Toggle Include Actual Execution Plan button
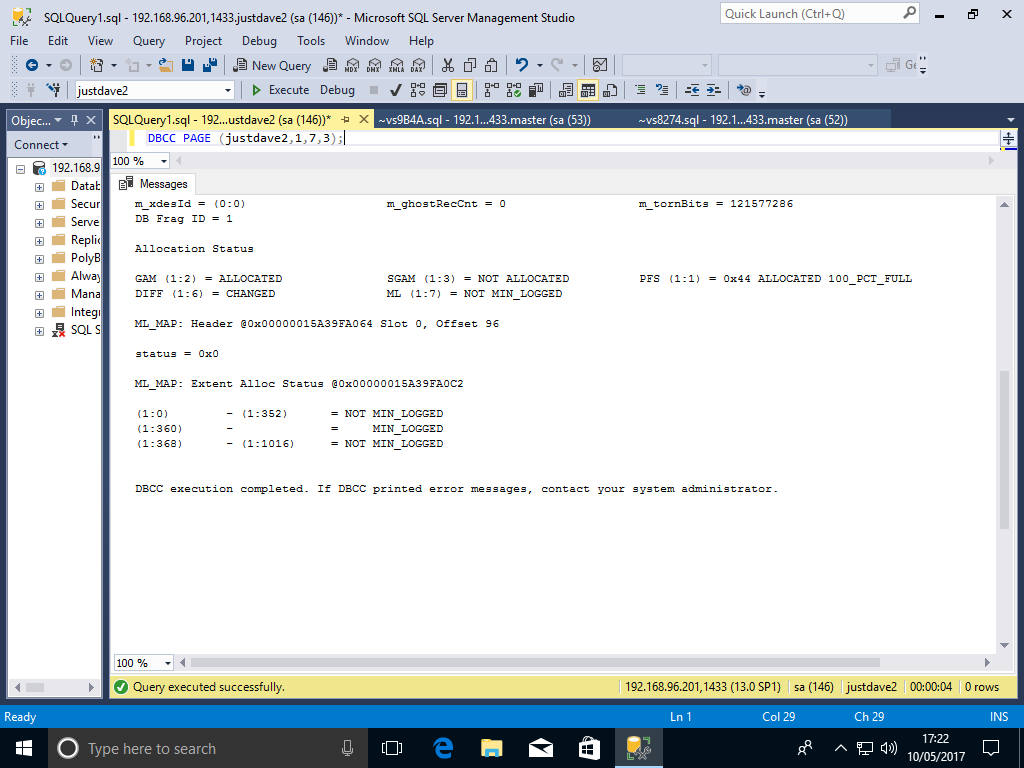The width and height of the screenshot is (1024, 768). point(490,90)
